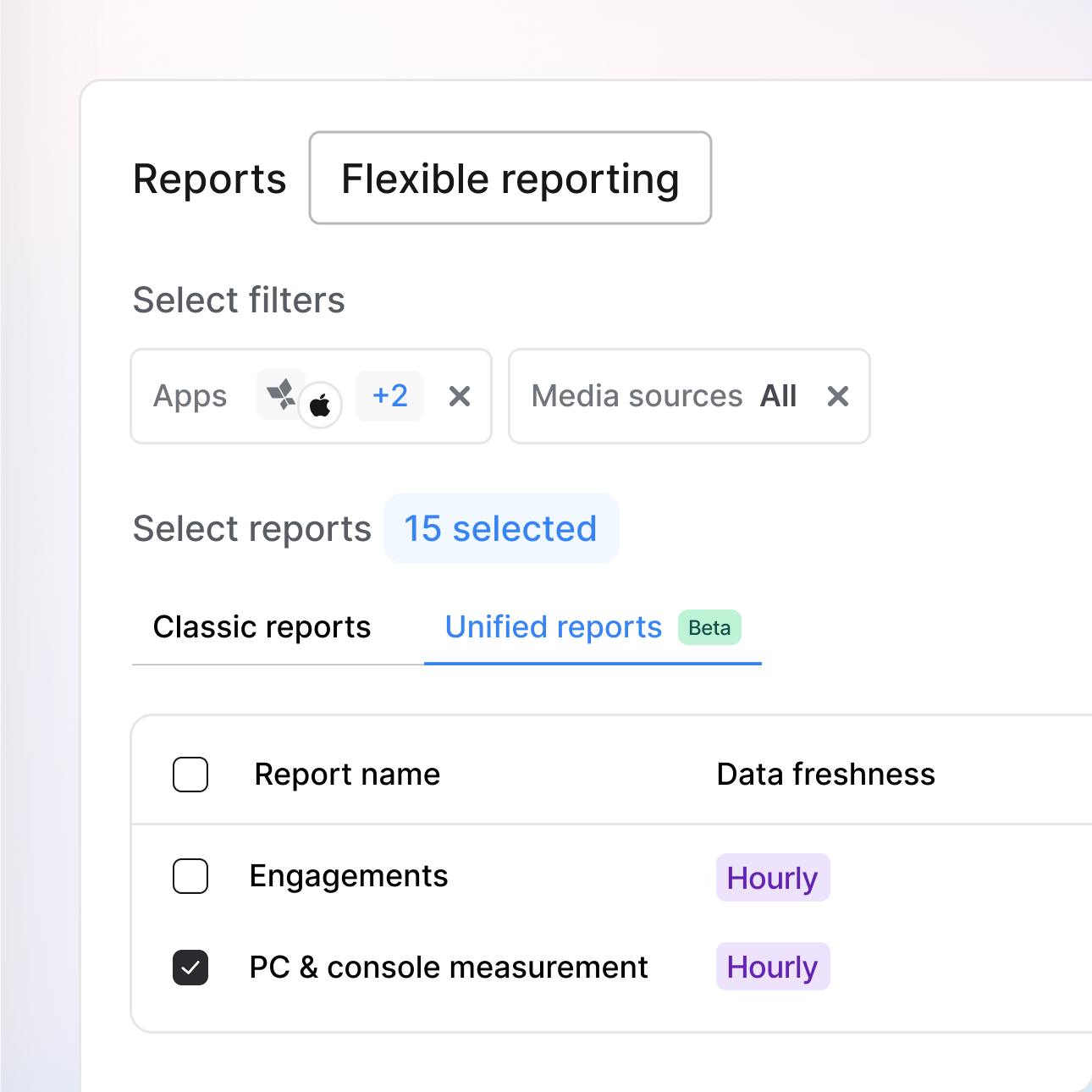Open the Flexible reporting selector

(510, 178)
